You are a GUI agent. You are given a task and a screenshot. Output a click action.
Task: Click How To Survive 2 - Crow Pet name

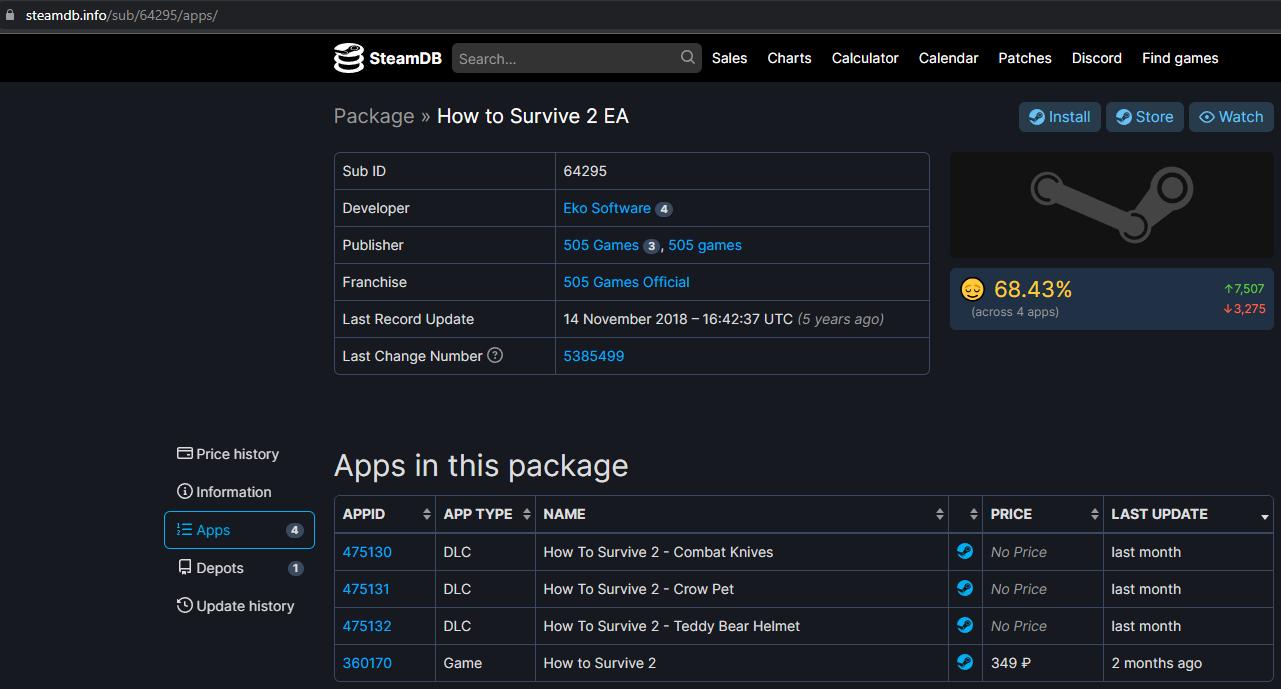pos(639,589)
